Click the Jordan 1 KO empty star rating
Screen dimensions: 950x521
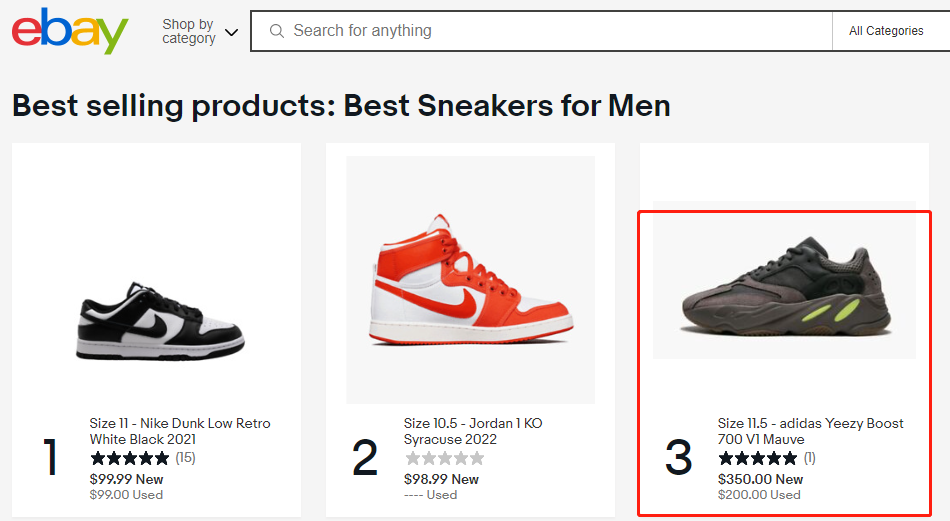coord(444,459)
